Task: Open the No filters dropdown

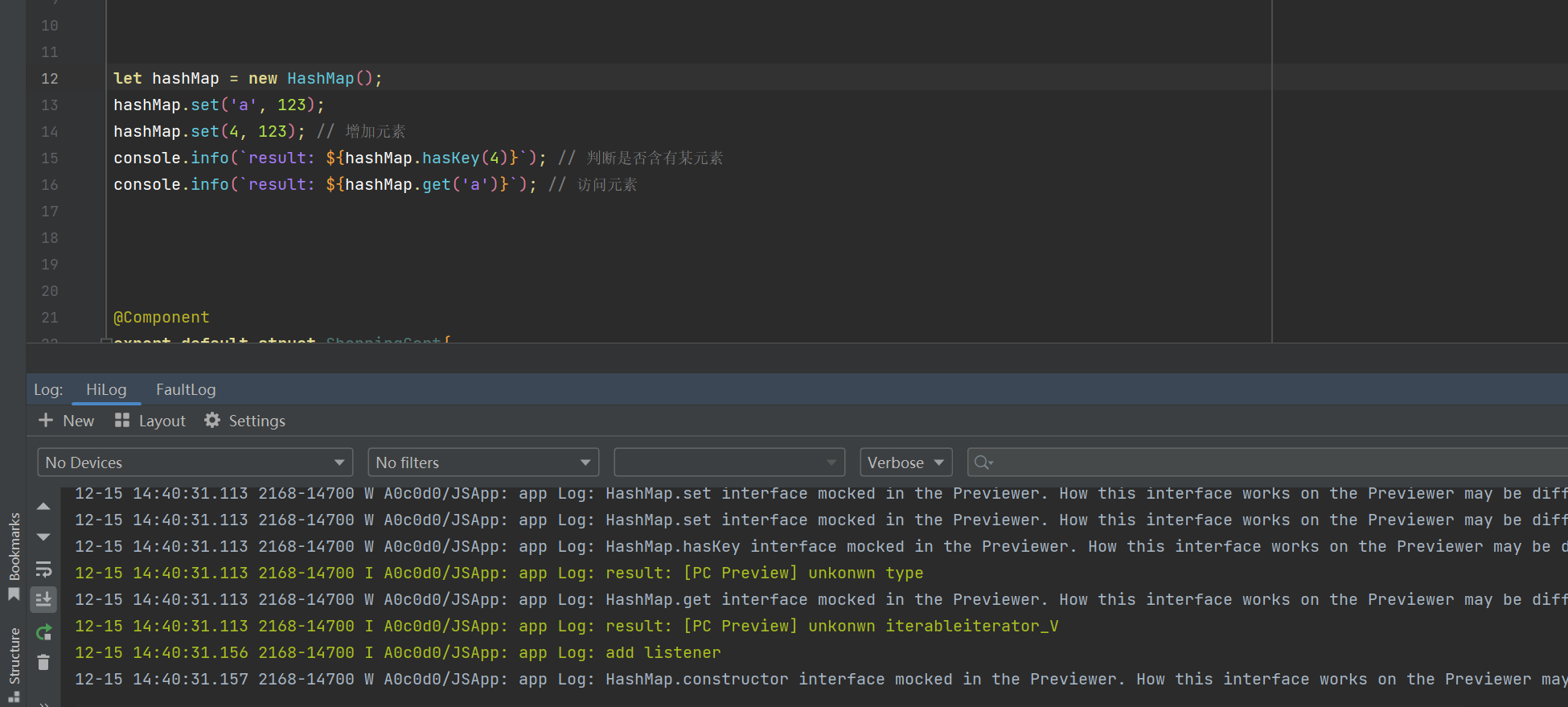Action: coord(483,462)
